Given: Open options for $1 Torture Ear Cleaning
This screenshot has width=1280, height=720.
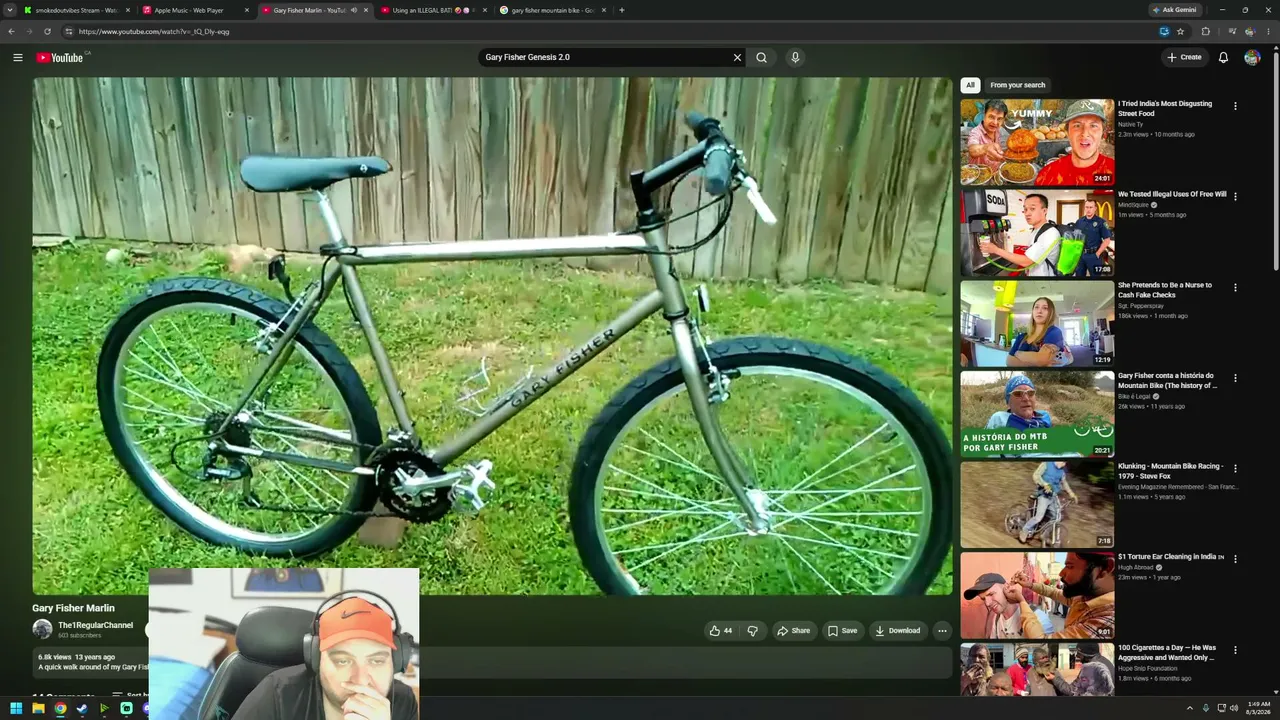Looking at the screenshot, I should [1235, 559].
